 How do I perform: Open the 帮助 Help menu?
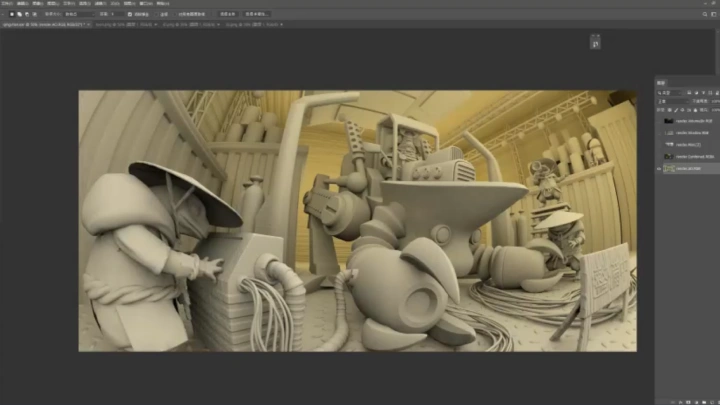(163, 4)
